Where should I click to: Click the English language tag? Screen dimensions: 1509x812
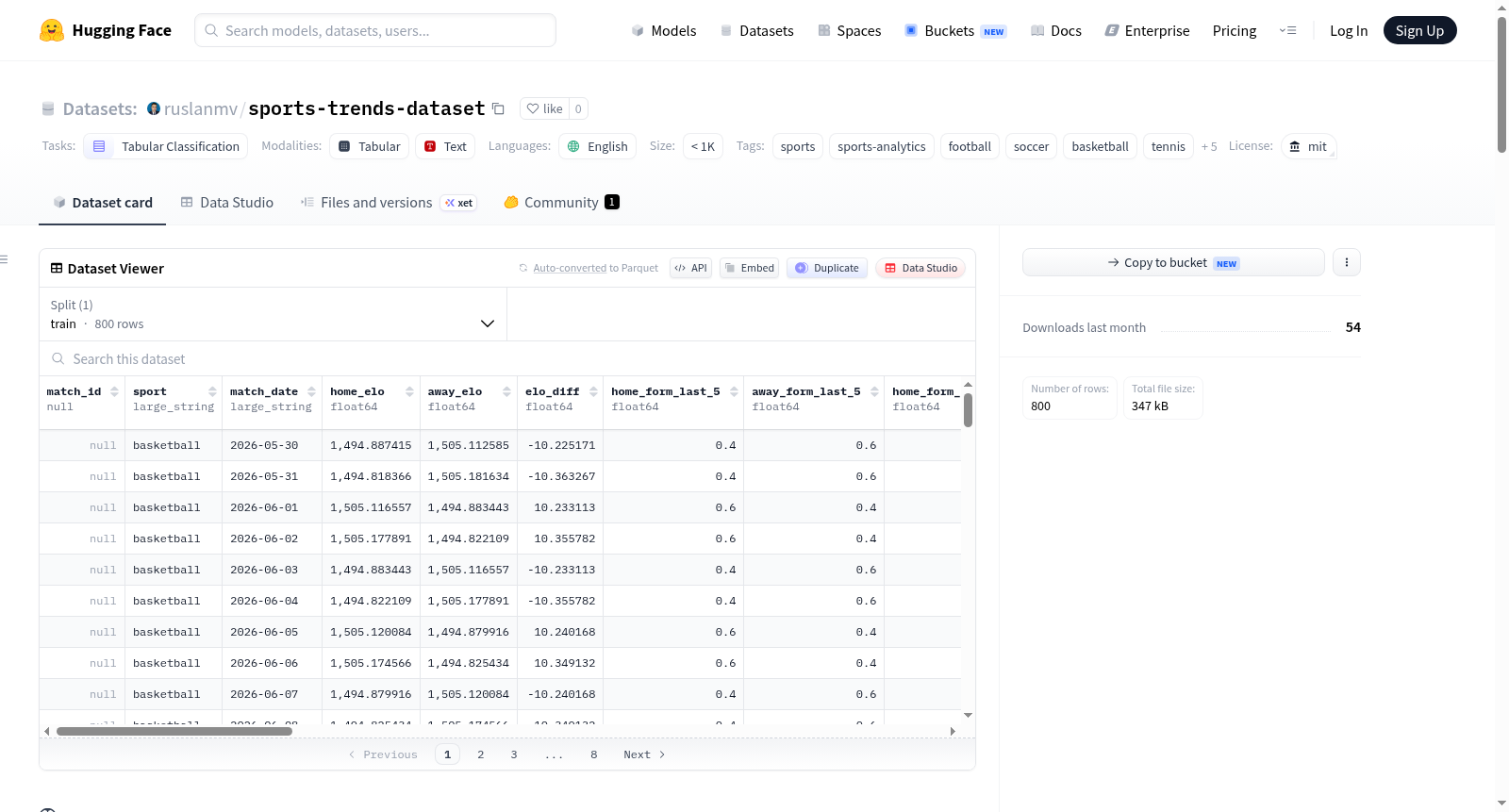(598, 146)
